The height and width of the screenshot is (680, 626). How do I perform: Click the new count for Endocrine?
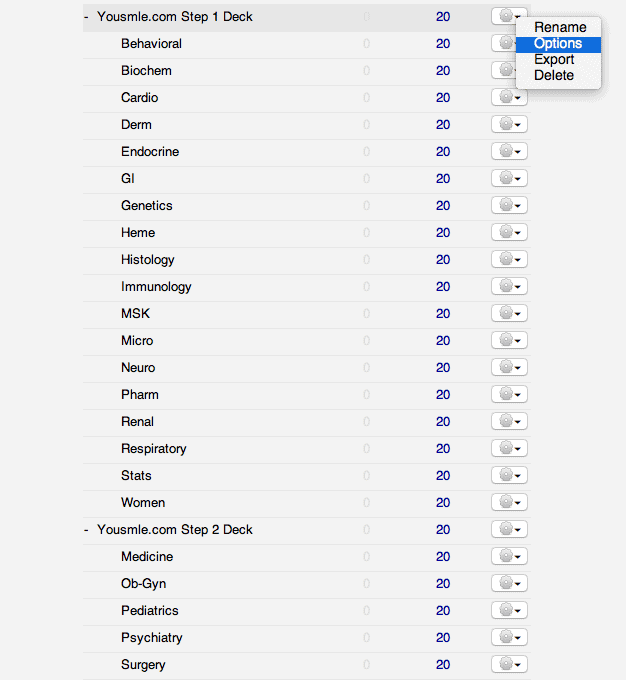443,151
